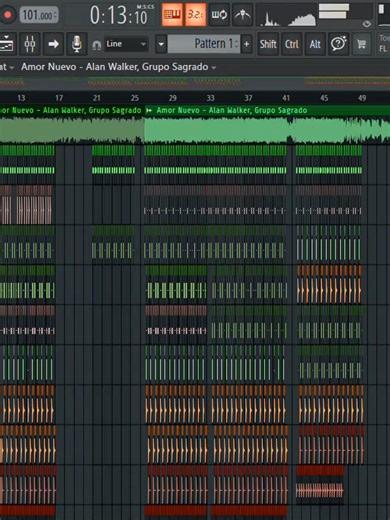Click bar 17 on the timeline
390x520 pixels.
pos(59,98)
